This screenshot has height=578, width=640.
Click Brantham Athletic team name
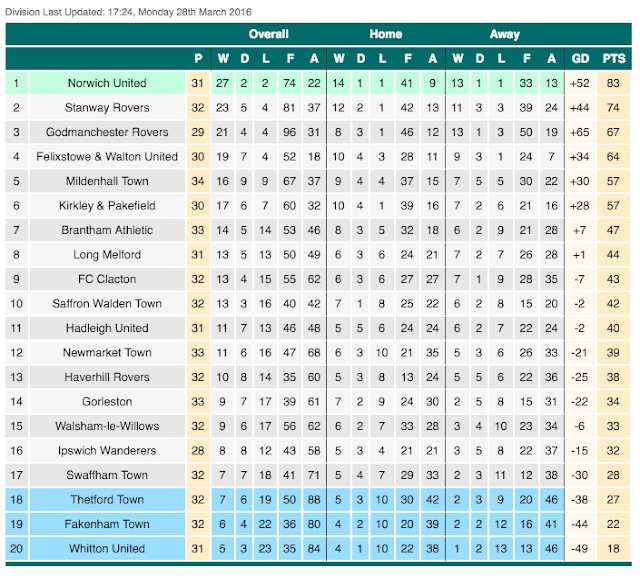pyautogui.click(x=107, y=230)
